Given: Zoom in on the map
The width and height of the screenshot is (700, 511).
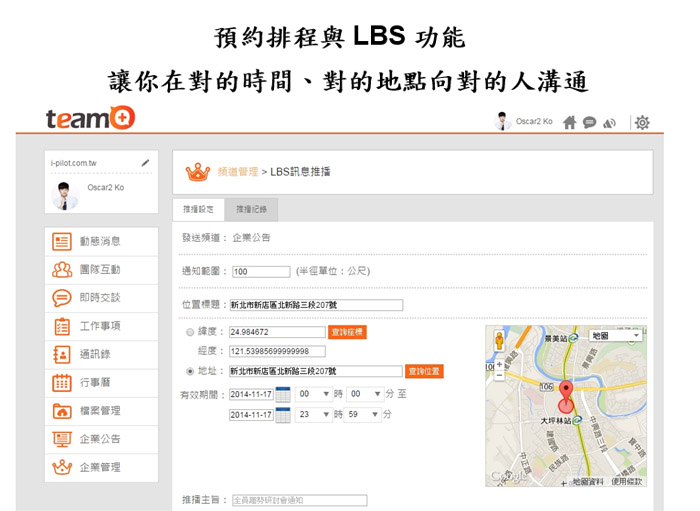Looking at the screenshot, I should coord(500,365).
